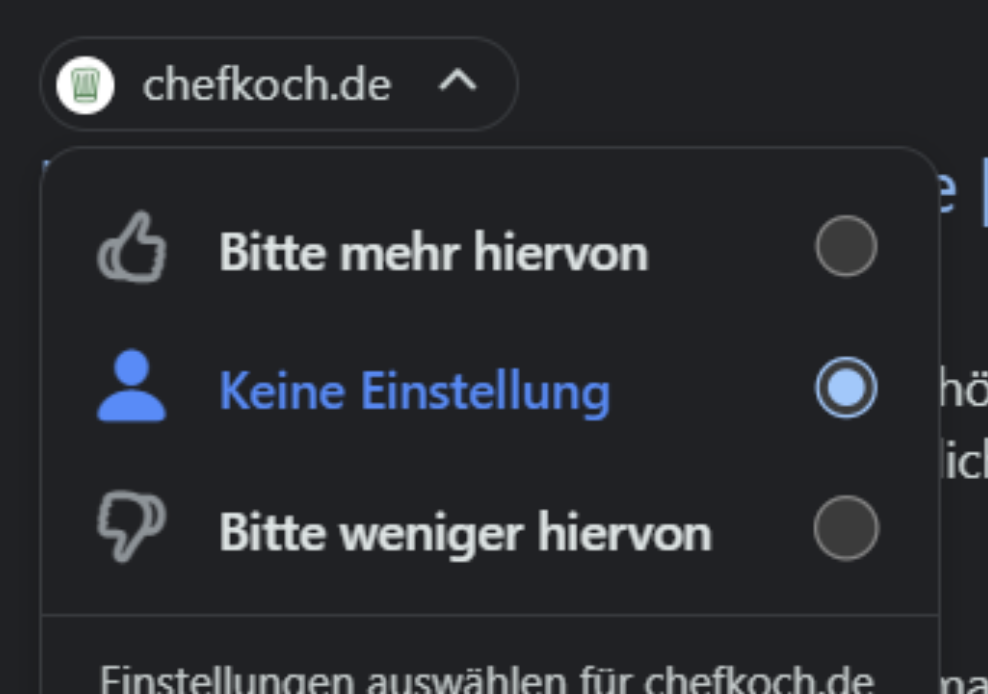988x694 pixels.
Task: Click the thumbs-up icon
Action: (x=131, y=247)
